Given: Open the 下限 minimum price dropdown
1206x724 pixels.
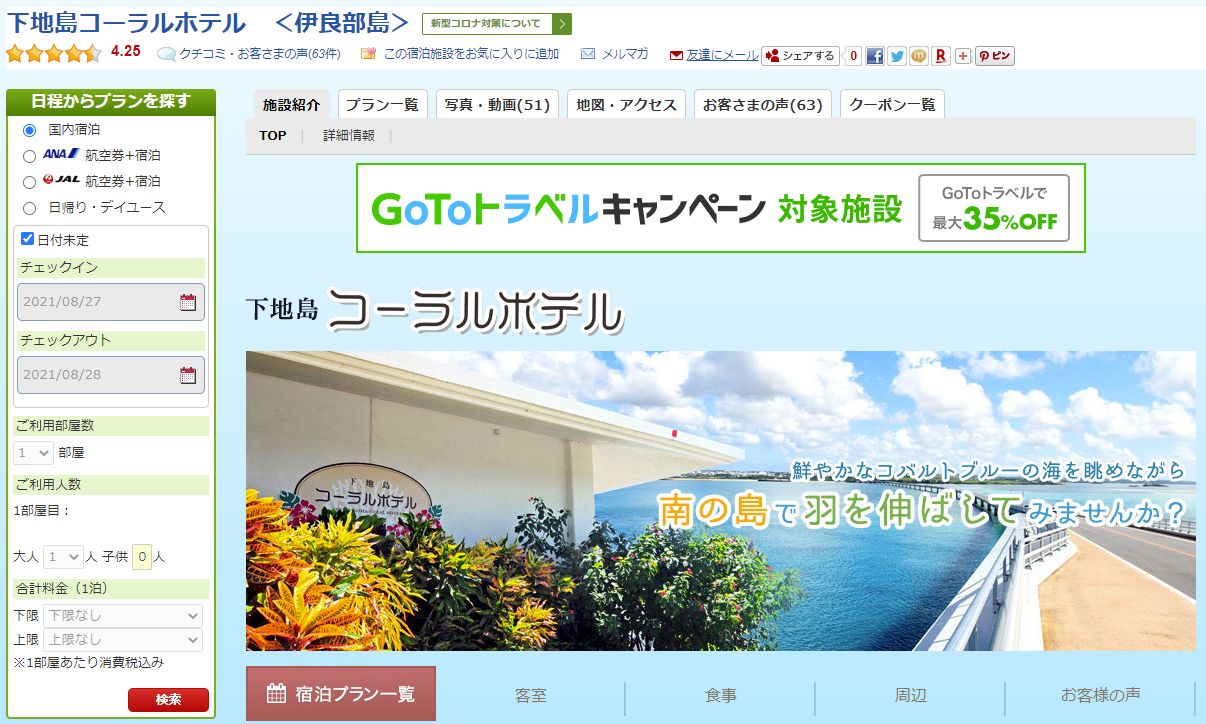Looking at the screenshot, I should coord(123,615).
